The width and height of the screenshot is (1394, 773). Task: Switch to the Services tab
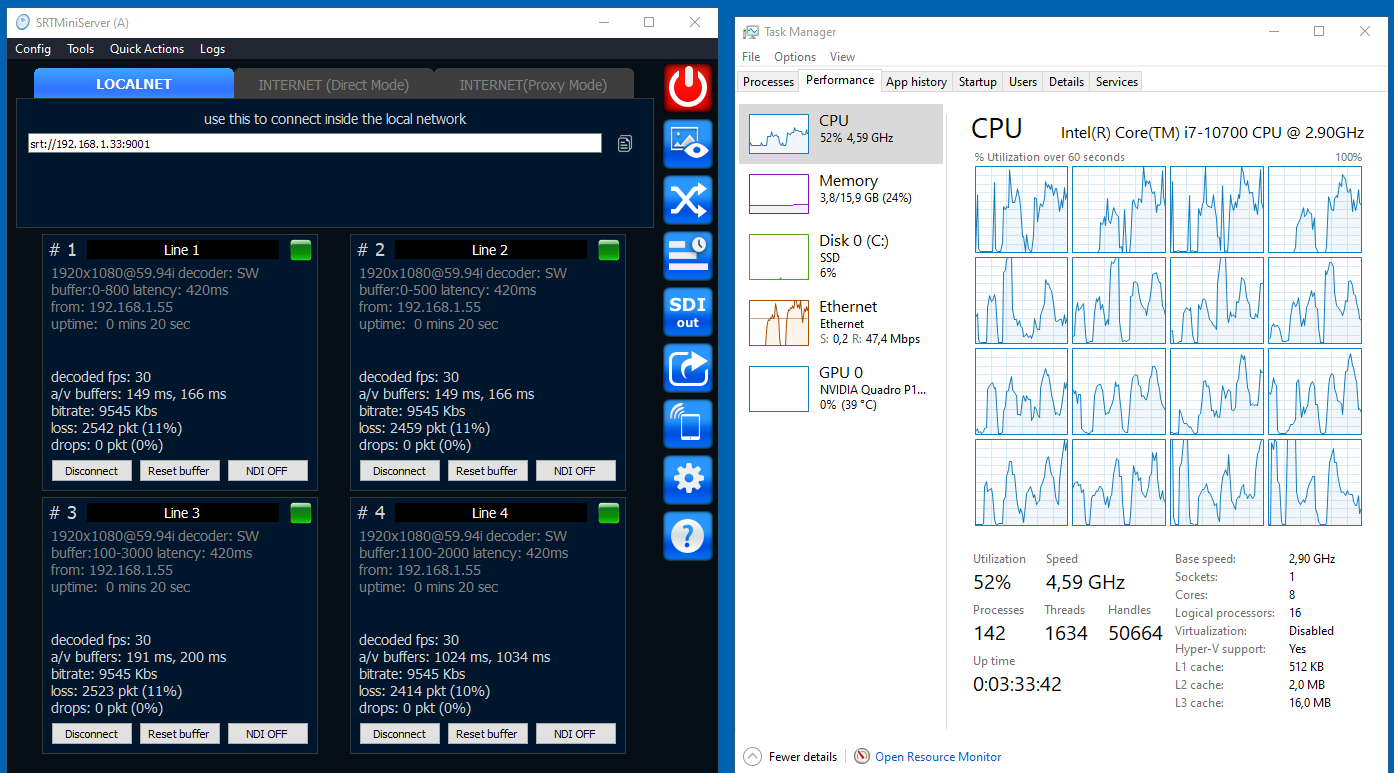point(1117,82)
